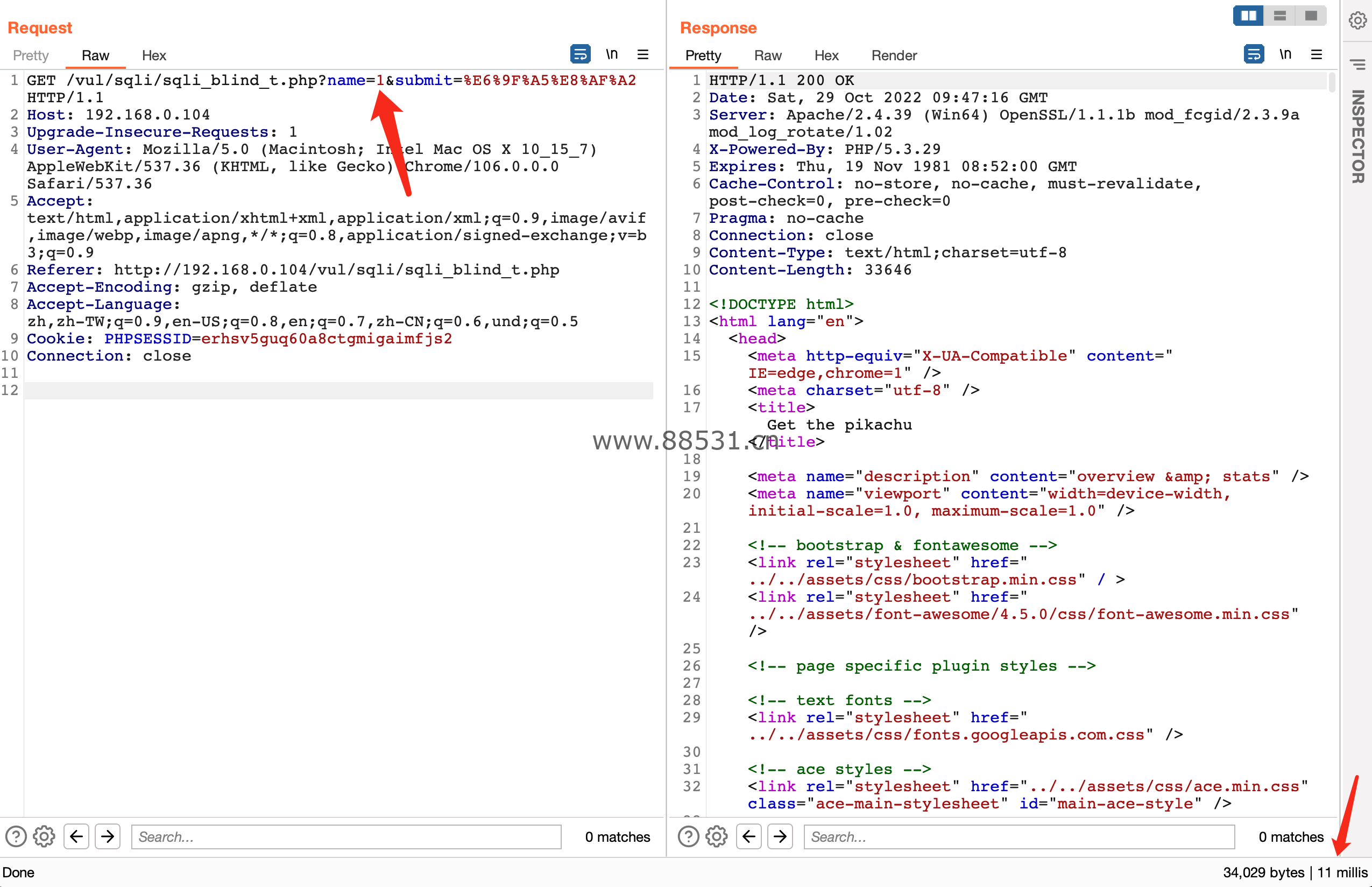Switch Response view to Raw tab
The width and height of the screenshot is (1372, 887).
click(767, 55)
